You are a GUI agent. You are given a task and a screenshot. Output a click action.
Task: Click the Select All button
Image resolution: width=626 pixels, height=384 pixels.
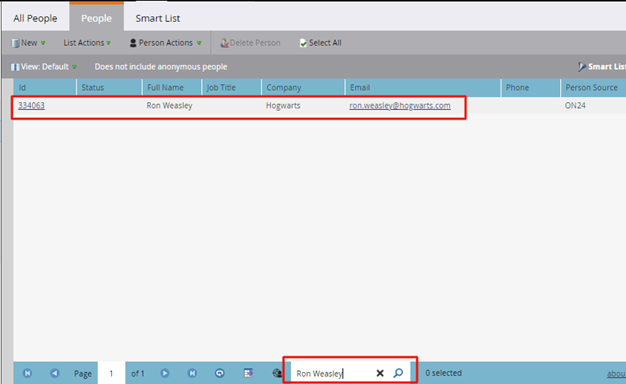click(x=321, y=43)
